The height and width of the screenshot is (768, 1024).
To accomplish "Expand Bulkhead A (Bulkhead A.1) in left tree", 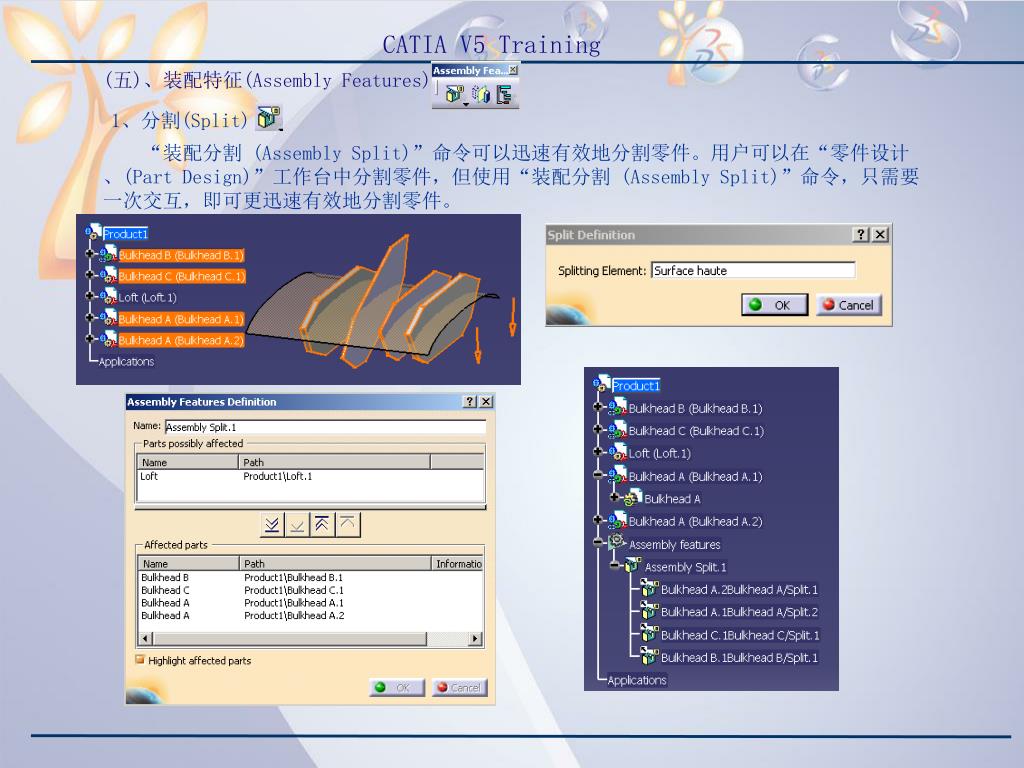I will [89, 317].
